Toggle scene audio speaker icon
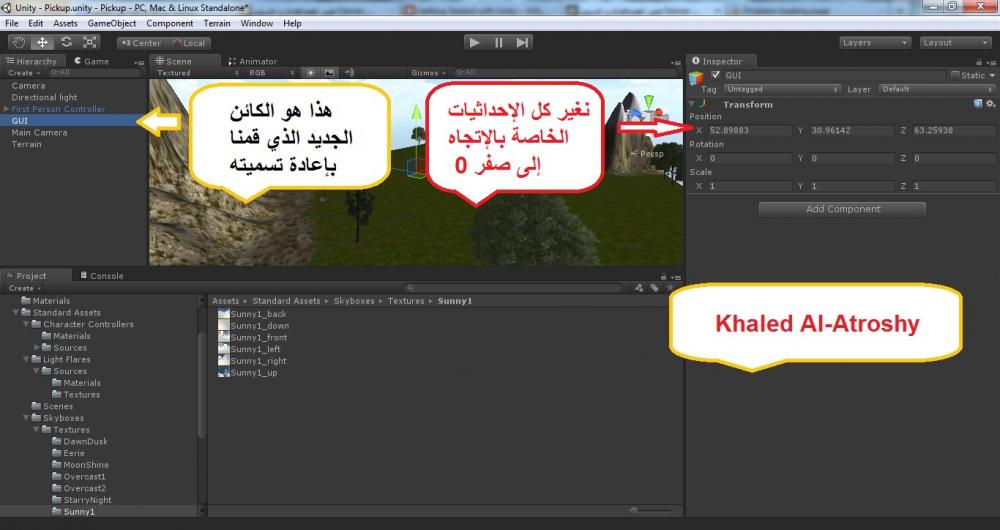Viewport: 1000px width, 530px height. 349,73
